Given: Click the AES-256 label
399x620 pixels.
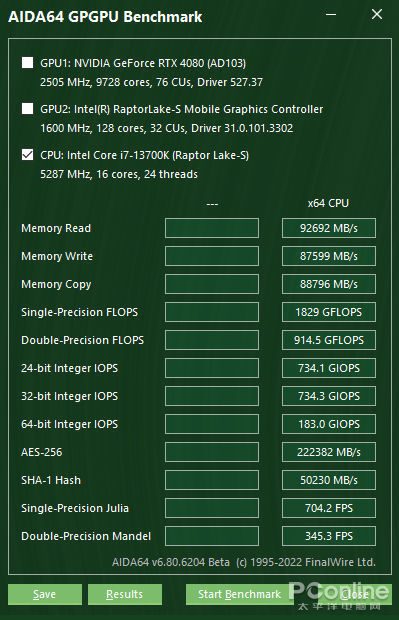Looking at the screenshot, I should click(x=42, y=452).
